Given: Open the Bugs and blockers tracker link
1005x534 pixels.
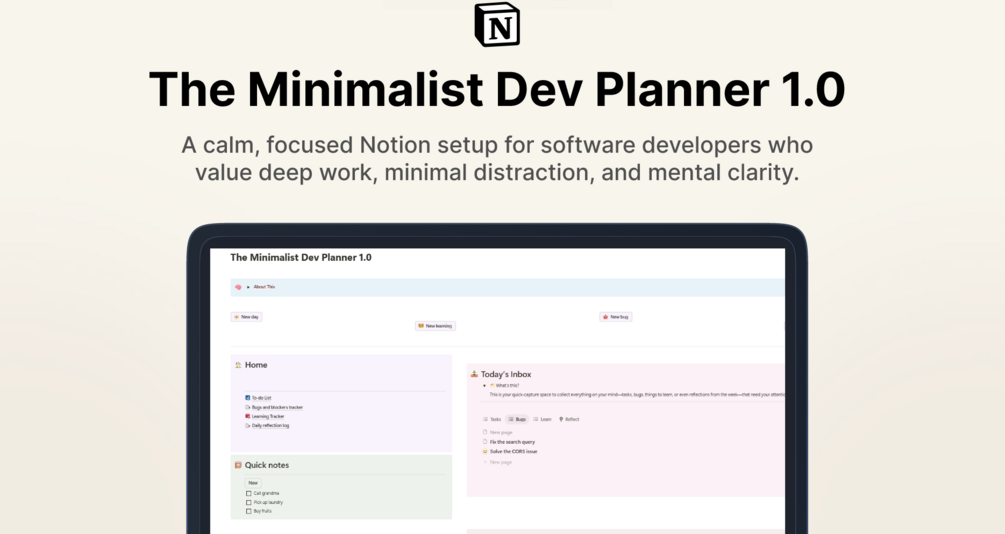Looking at the screenshot, I should 277,407.
